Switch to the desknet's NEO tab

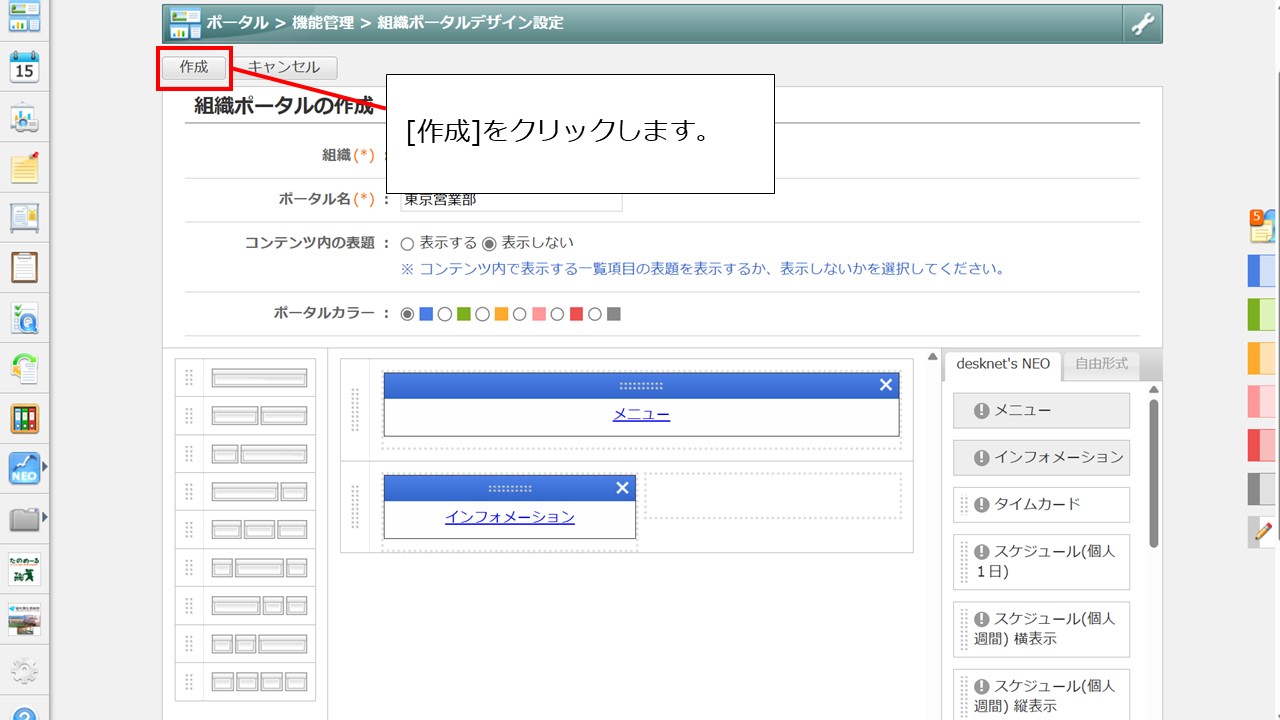pos(1002,364)
